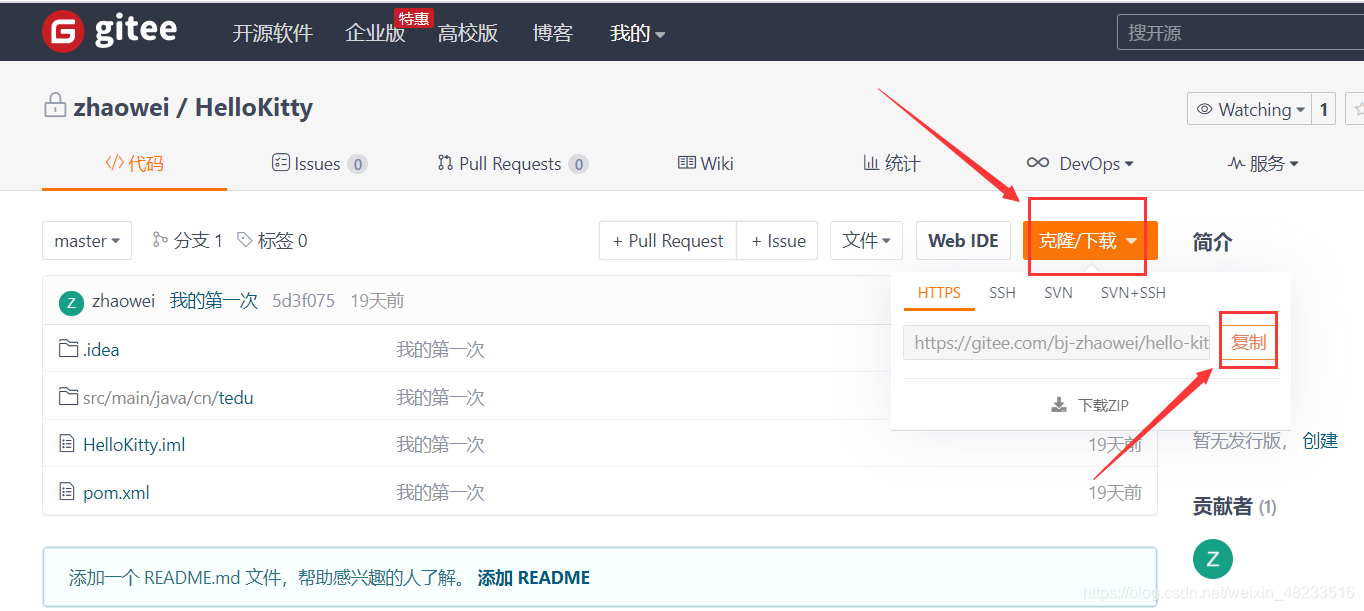Select the SVN clone tab

click(1058, 292)
